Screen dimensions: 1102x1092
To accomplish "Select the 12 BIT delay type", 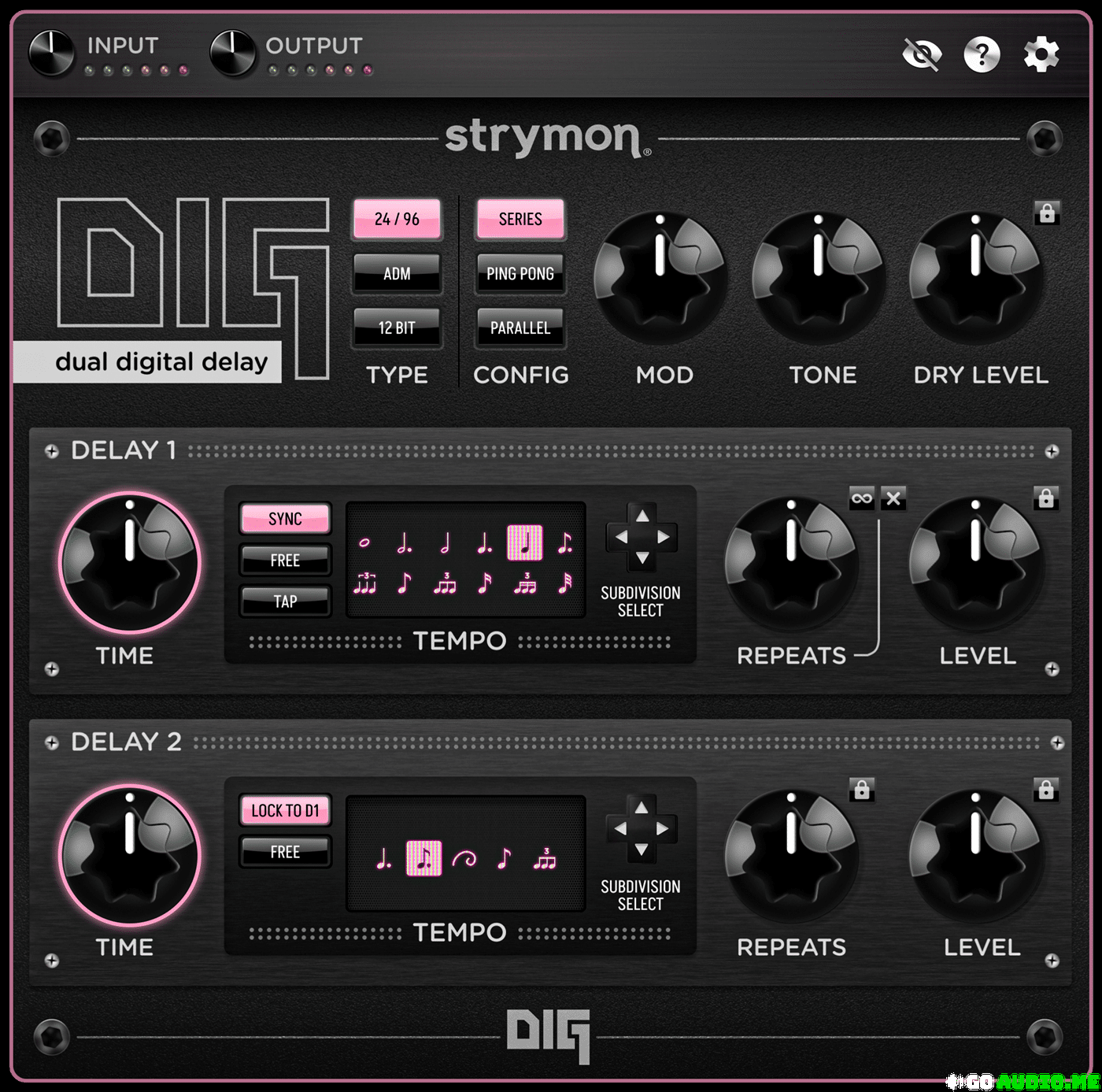I will [x=397, y=328].
